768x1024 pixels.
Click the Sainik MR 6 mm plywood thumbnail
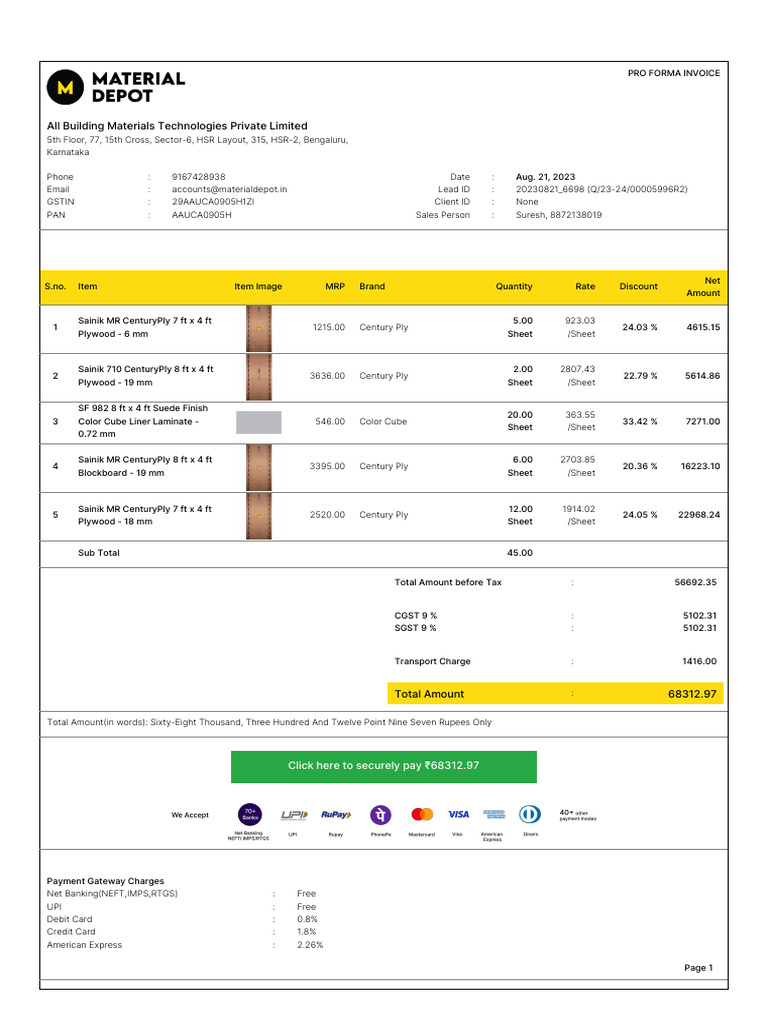[259, 328]
